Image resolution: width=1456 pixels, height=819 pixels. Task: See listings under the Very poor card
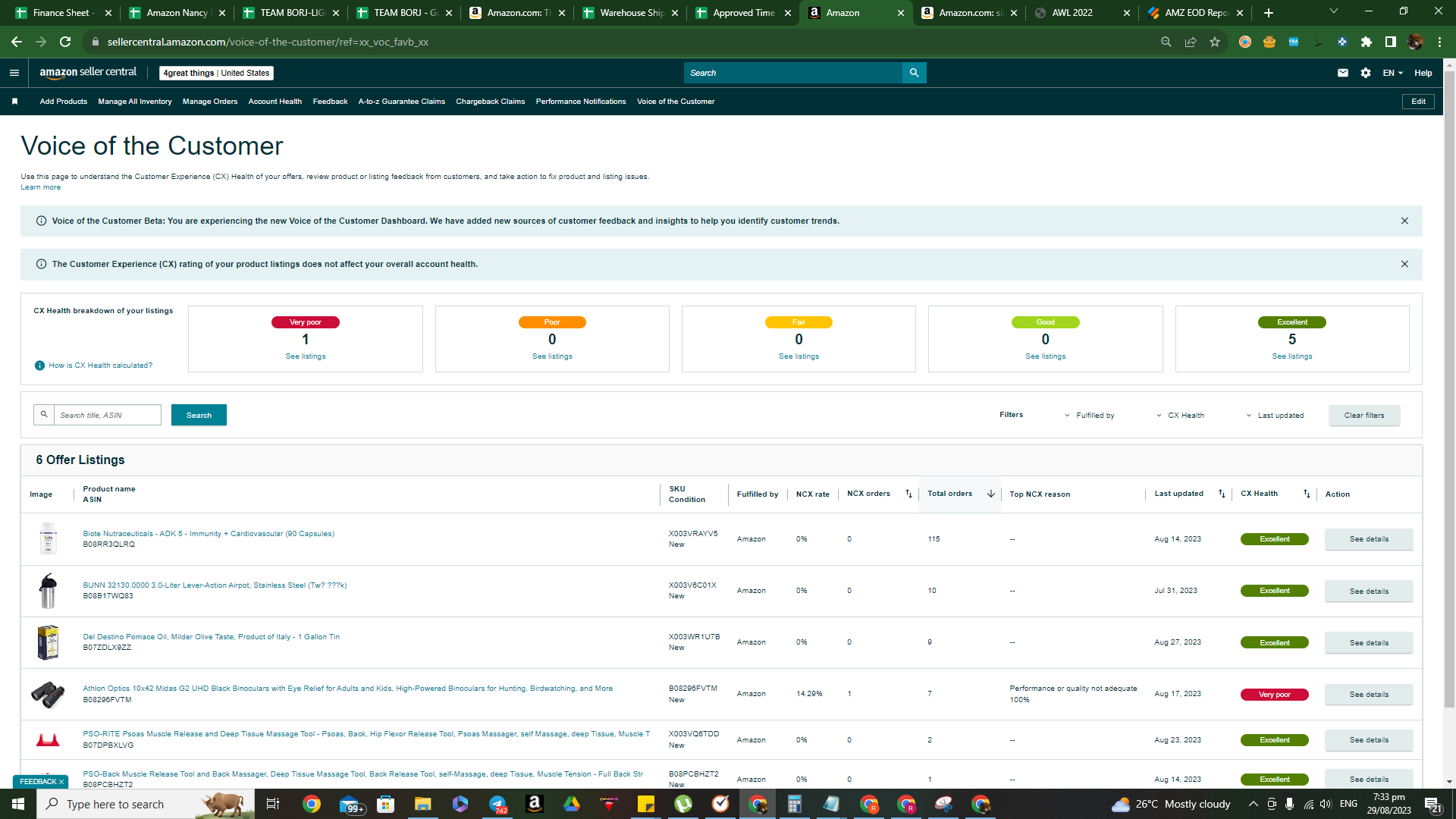pyautogui.click(x=306, y=356)
